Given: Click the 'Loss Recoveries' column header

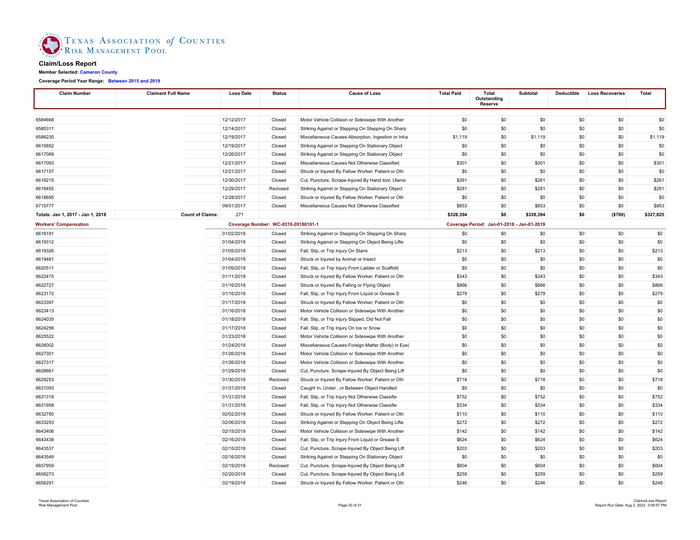Looking at the screenshot, I should (x=606, y=93).
